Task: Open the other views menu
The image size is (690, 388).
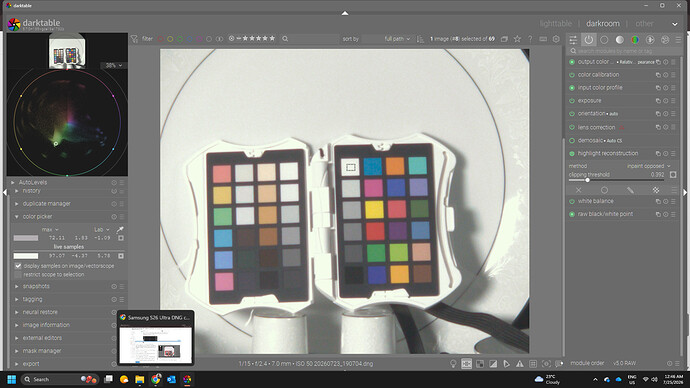Action: 644,24
